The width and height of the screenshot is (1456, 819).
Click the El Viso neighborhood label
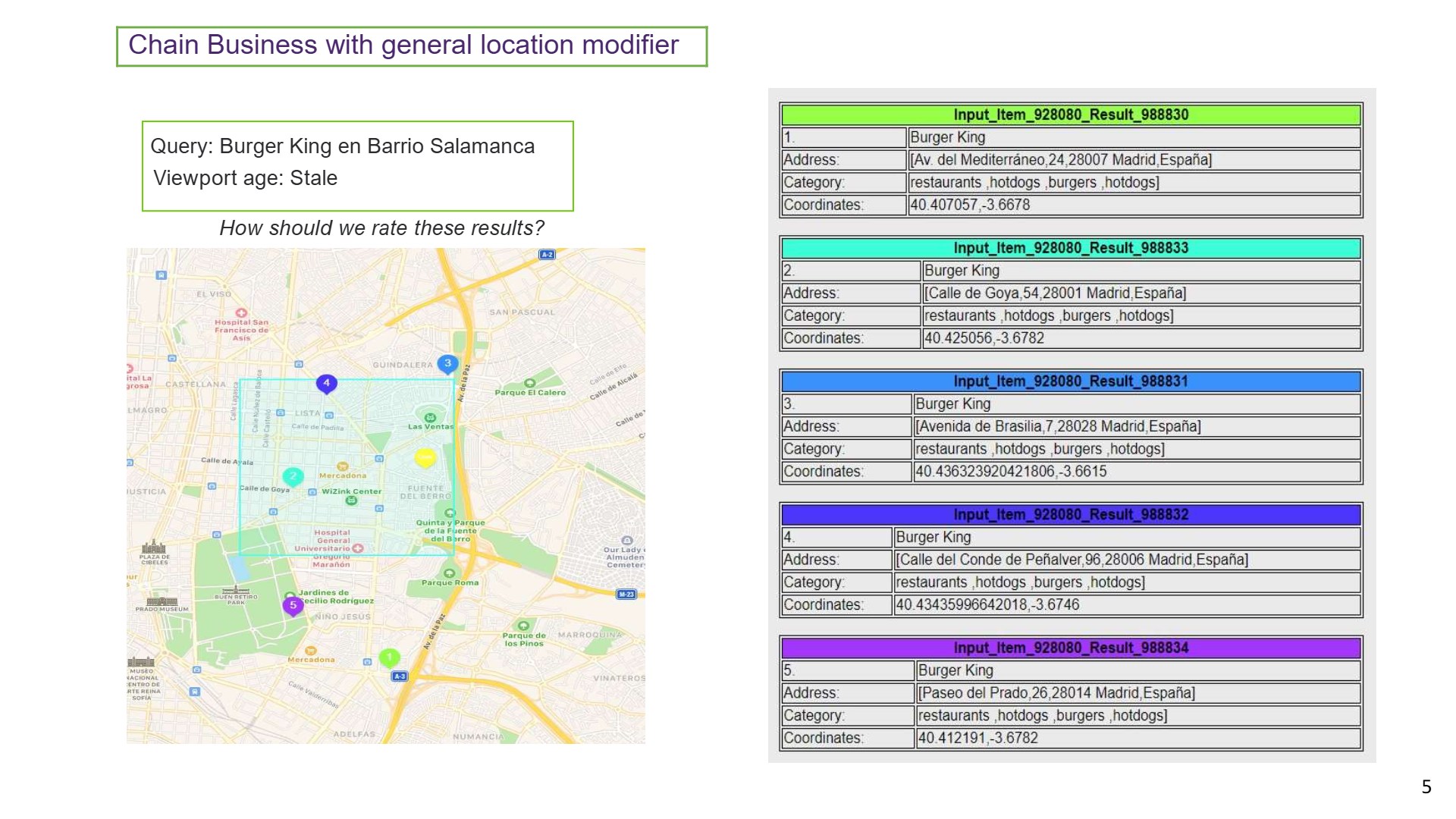pos(214,294)
